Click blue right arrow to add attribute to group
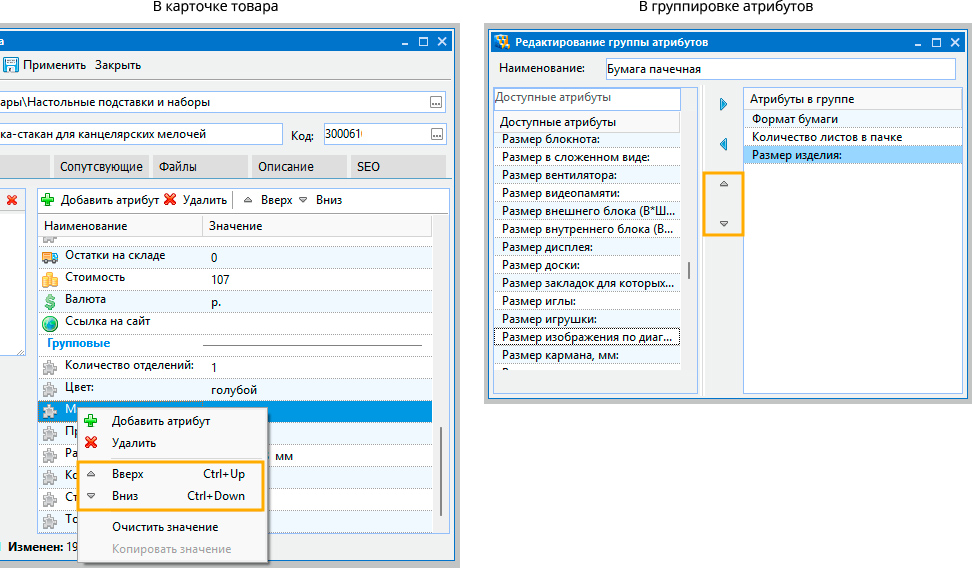972x568 pixels. pos(723,104)
